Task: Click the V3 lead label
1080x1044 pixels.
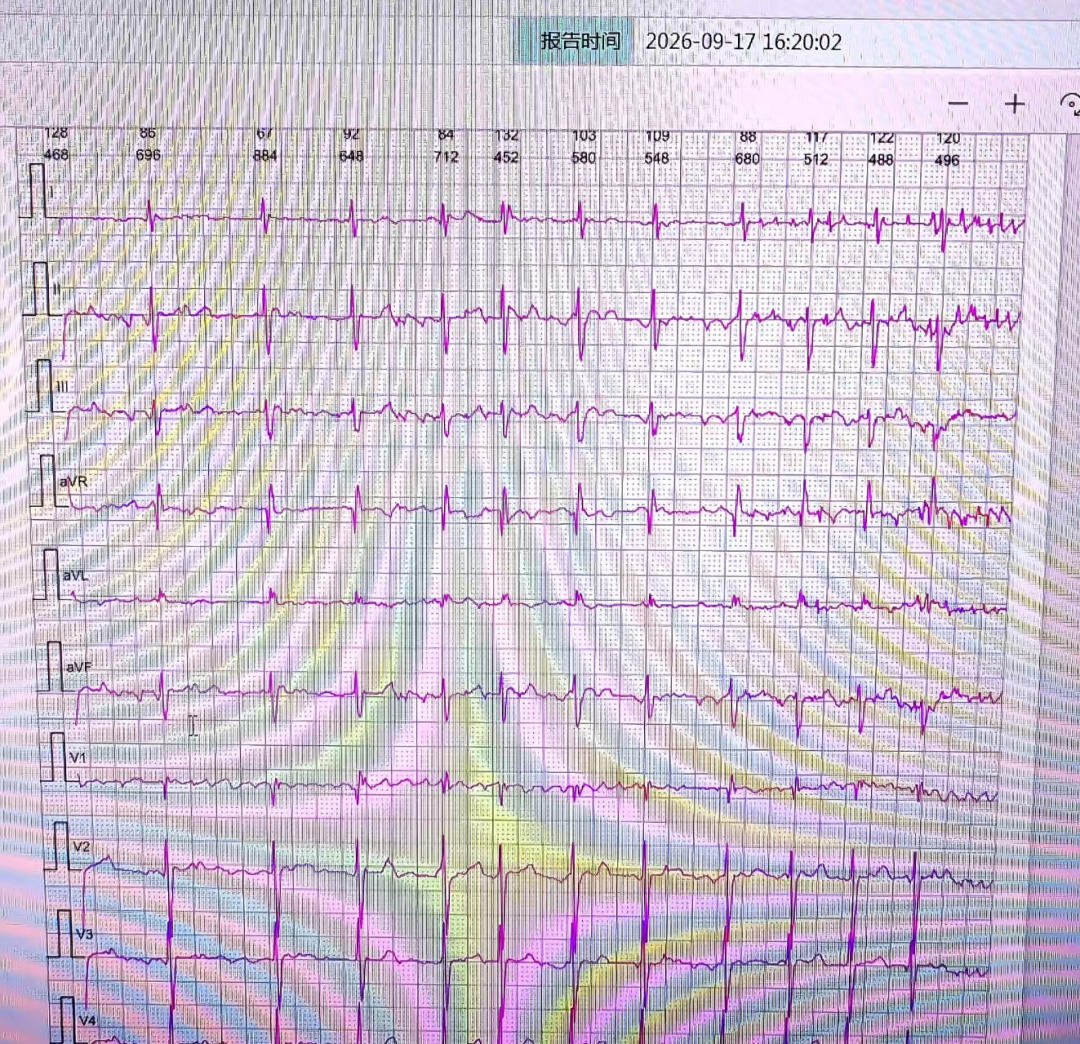Action: click(85, 935)
